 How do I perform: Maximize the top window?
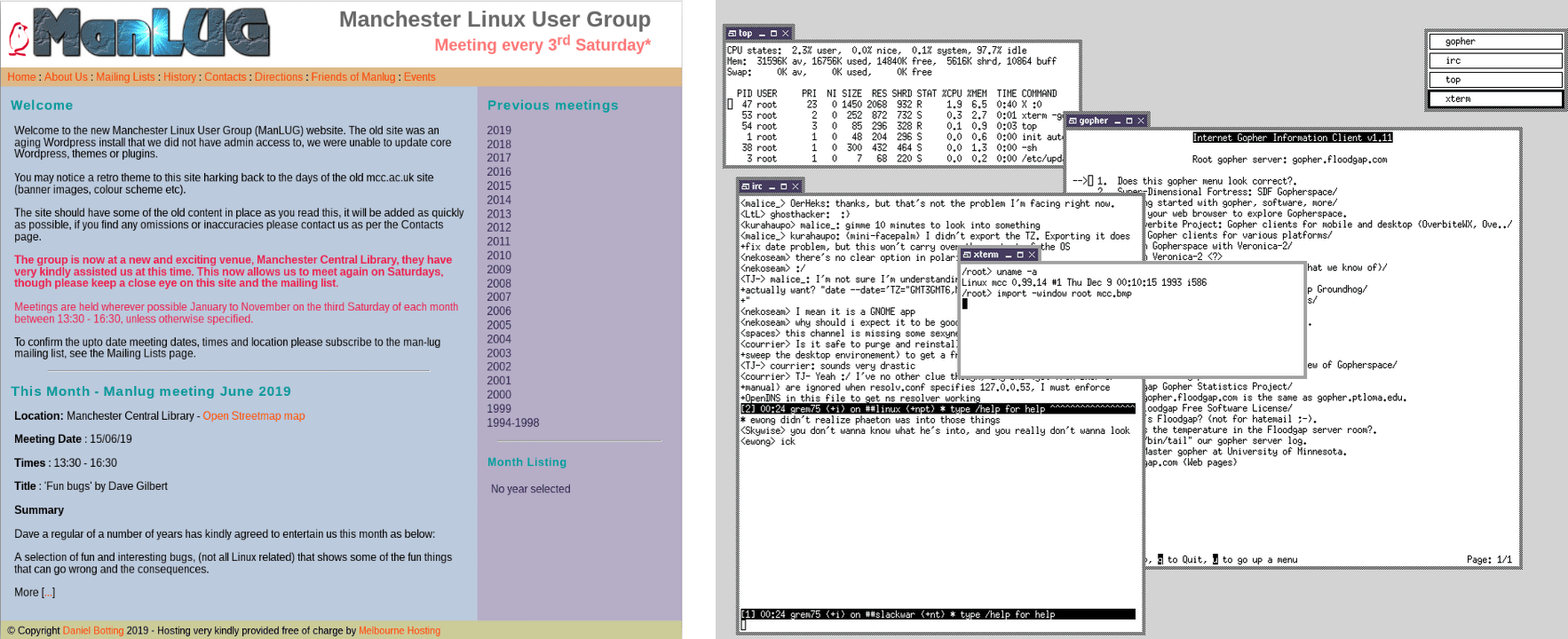[773, 34]
